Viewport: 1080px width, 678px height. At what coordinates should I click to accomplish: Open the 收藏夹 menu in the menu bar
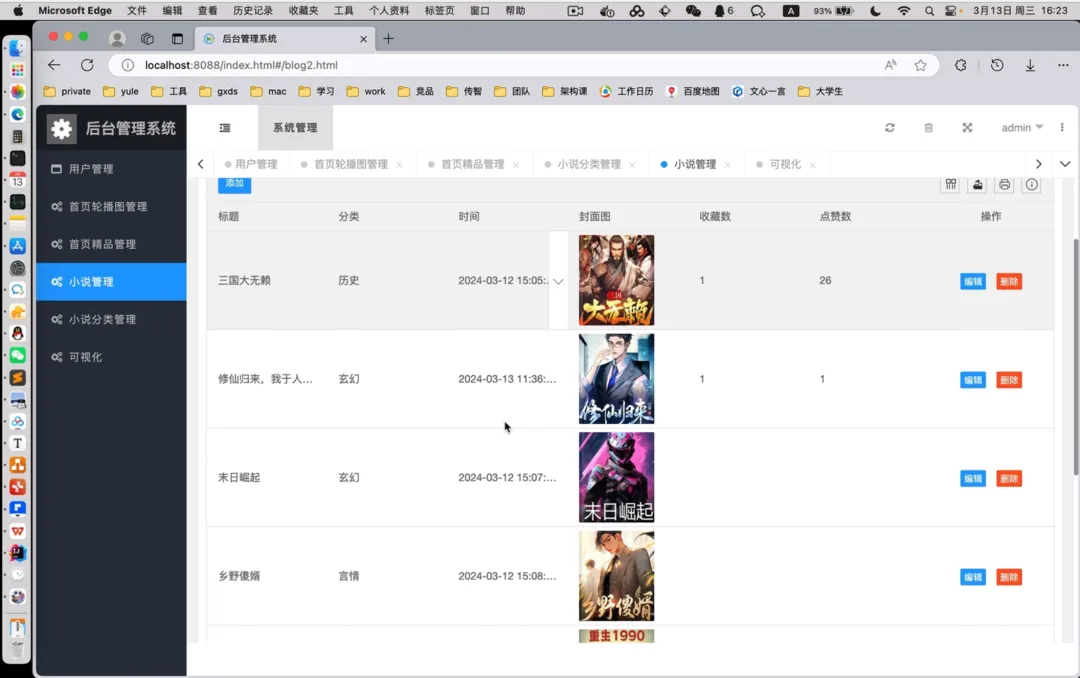[303, 10]
